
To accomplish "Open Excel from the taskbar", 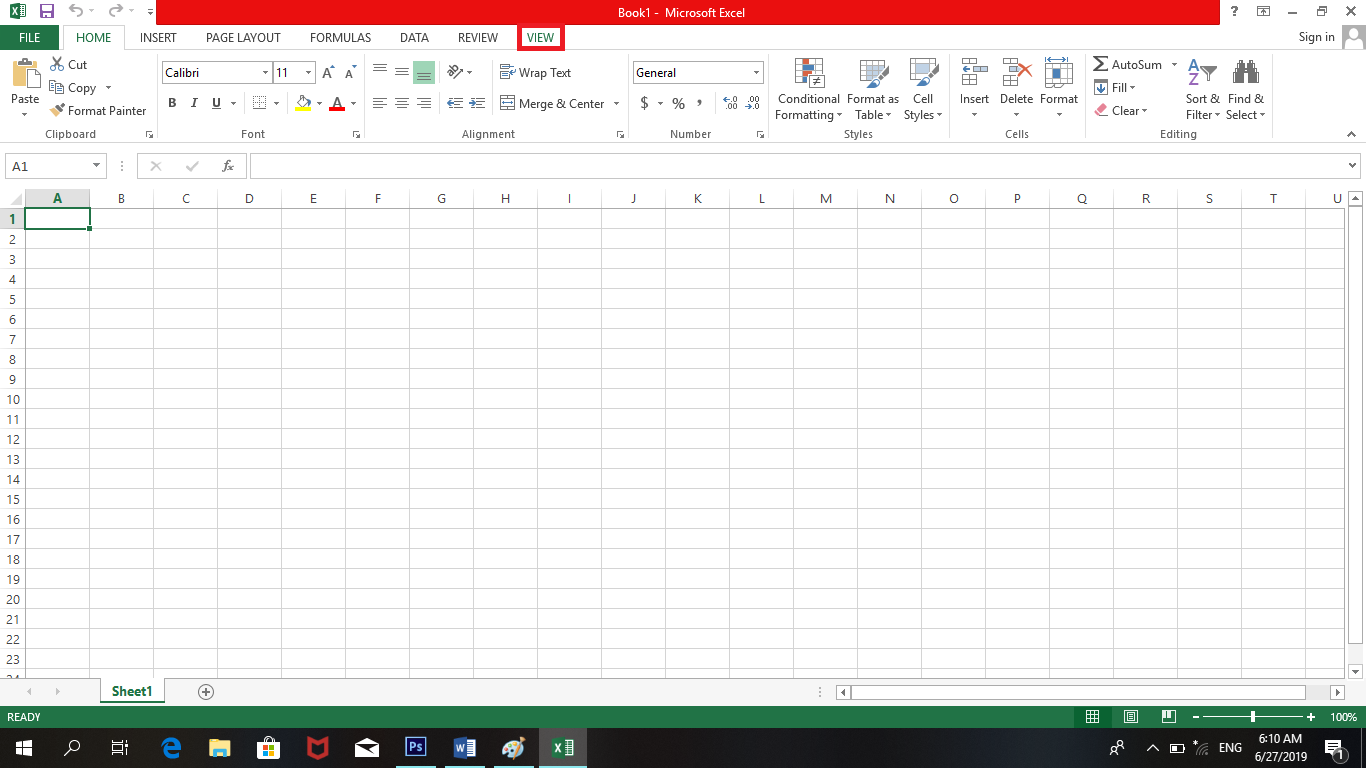I will click(561, 747).
